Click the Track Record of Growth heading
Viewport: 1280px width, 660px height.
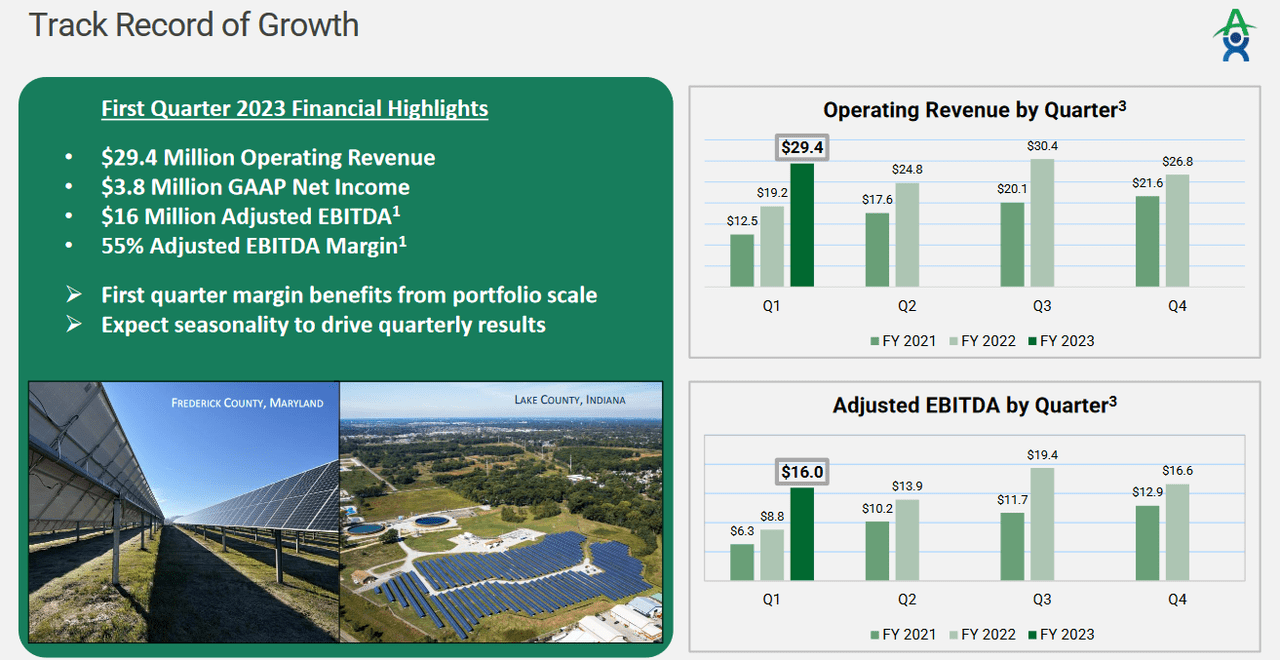195,25
